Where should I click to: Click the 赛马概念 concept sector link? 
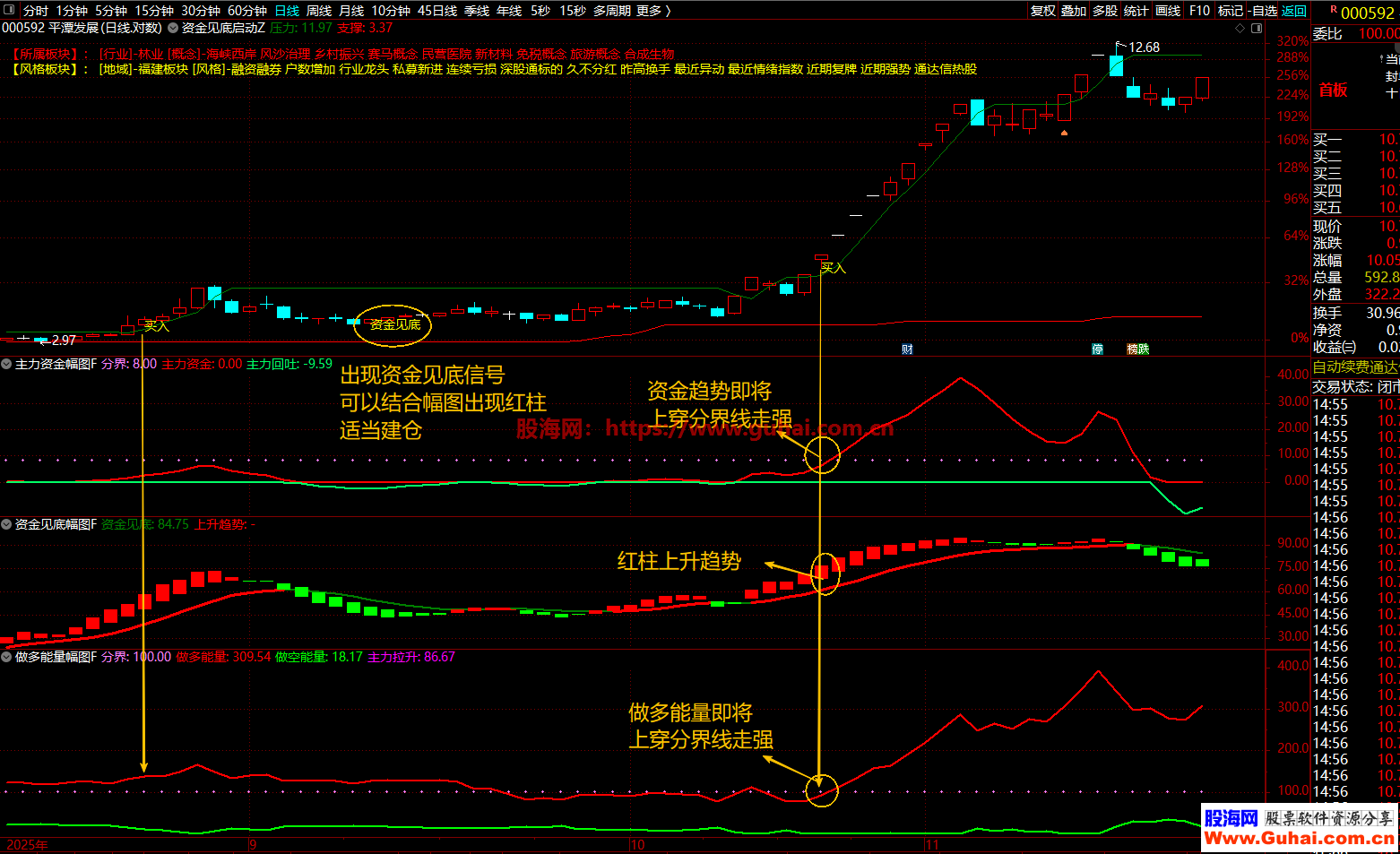coord(393,55)
